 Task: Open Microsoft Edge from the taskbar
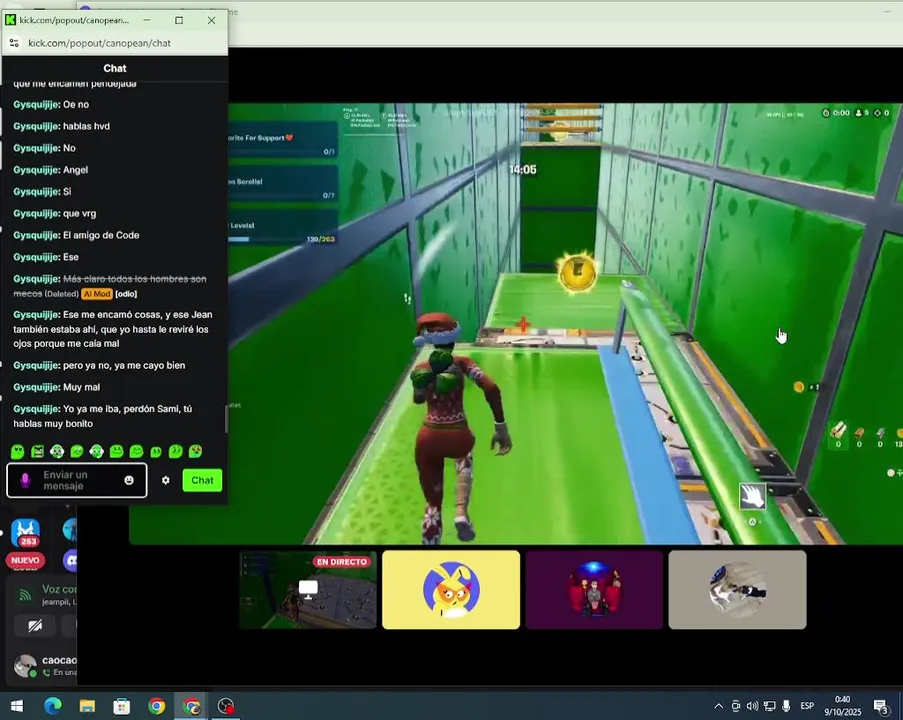click(x=53, y=706)
